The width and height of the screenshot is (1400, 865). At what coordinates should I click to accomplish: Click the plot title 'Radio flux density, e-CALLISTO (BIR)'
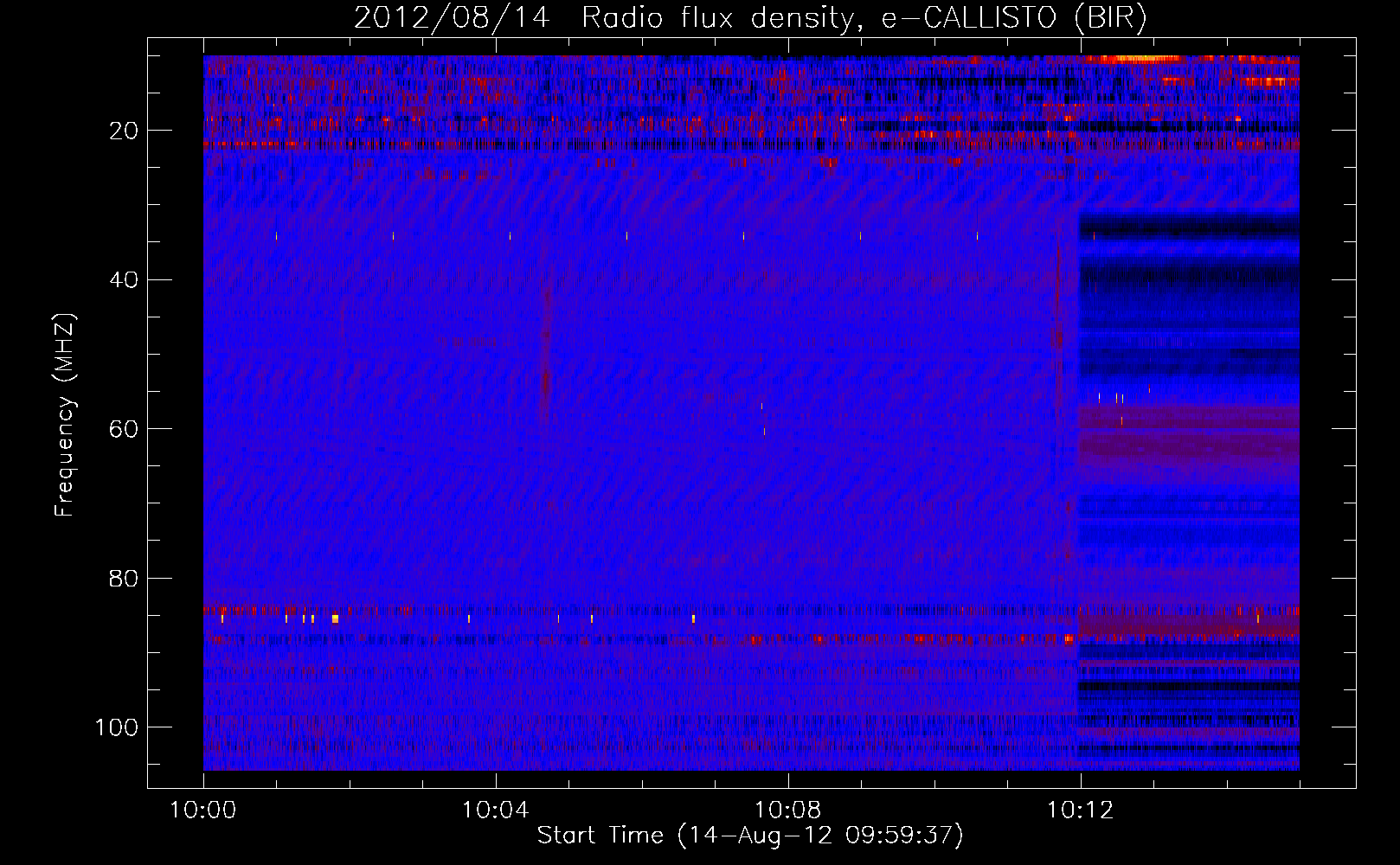(x=864, y=18)
